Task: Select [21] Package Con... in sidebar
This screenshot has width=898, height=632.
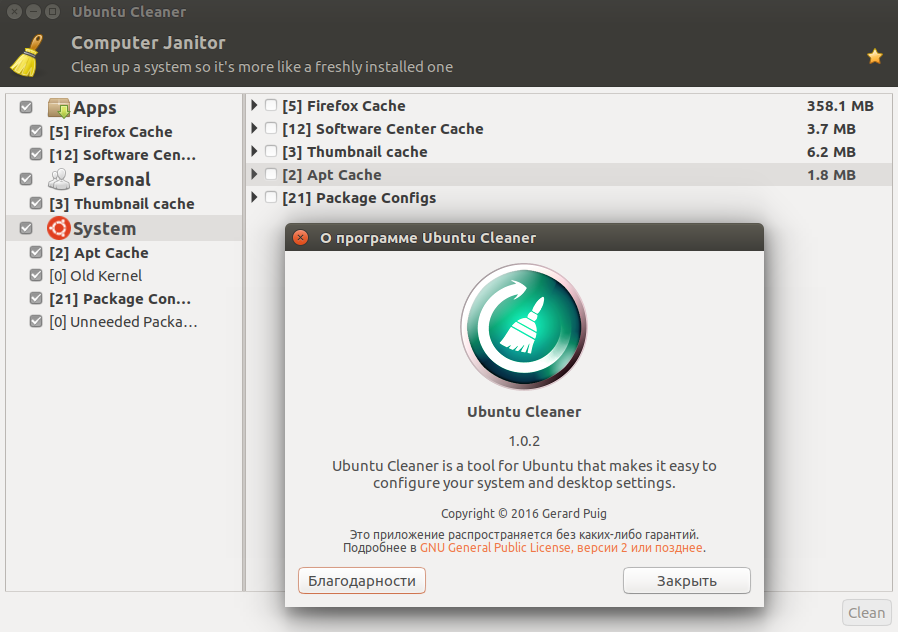Action: tap(120, 299)
